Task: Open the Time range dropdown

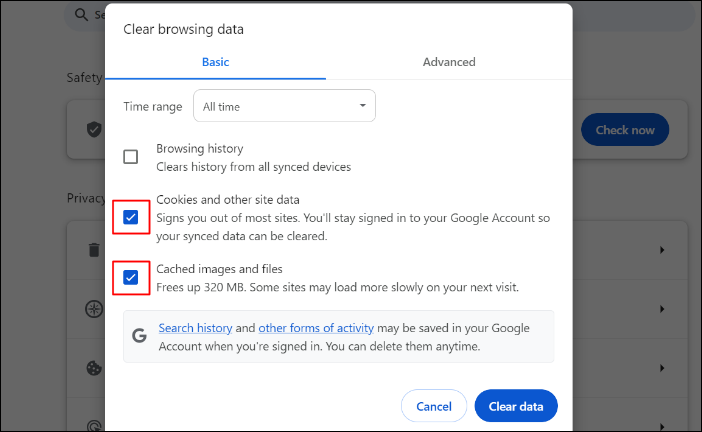Action: coord(285,106)
